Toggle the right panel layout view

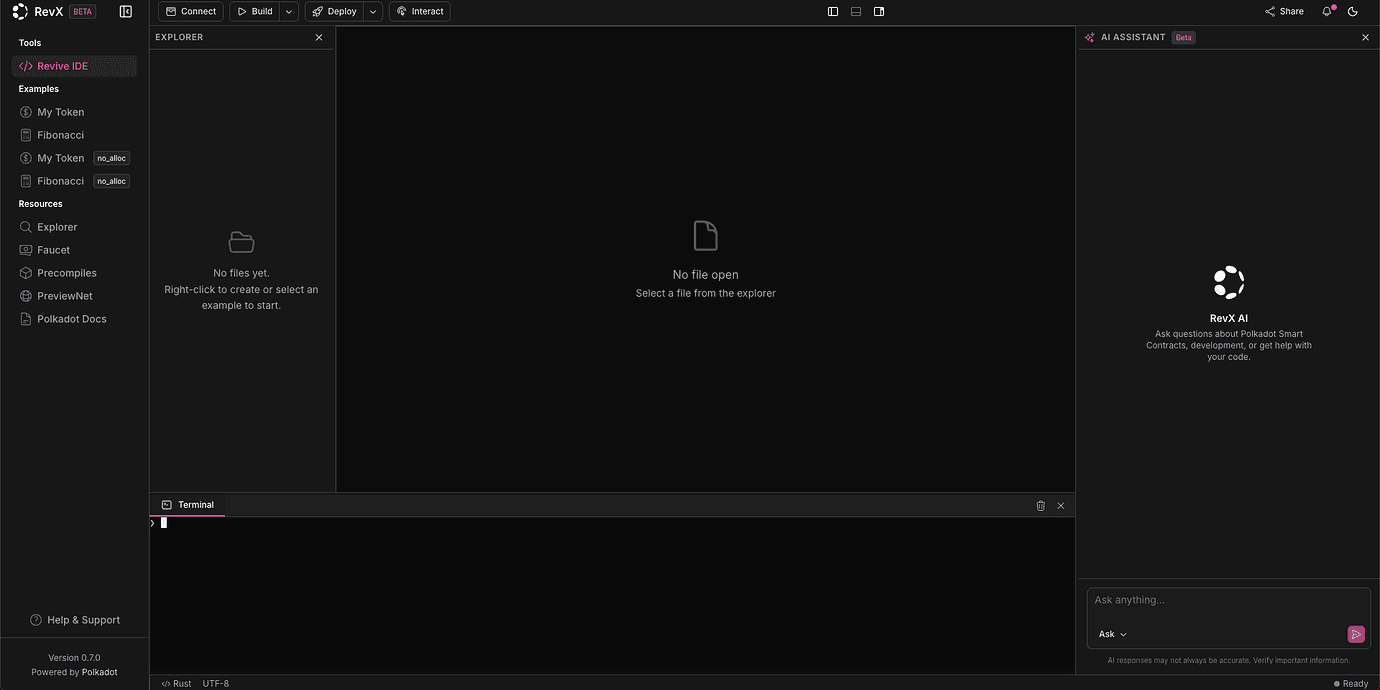point(879,11)
